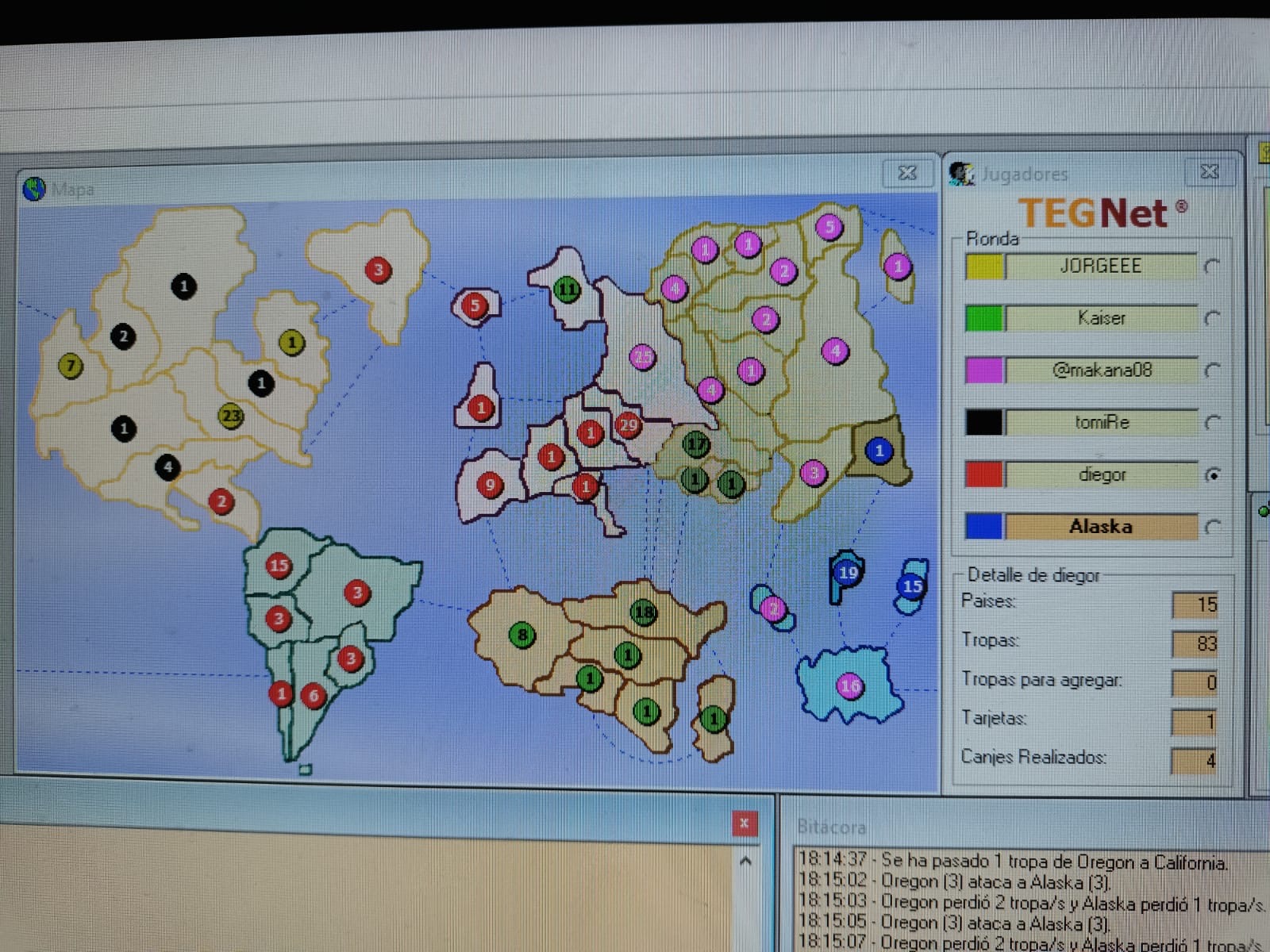
Task: Click the green swatch for Kaiser
Action: [x=984, y=319]
